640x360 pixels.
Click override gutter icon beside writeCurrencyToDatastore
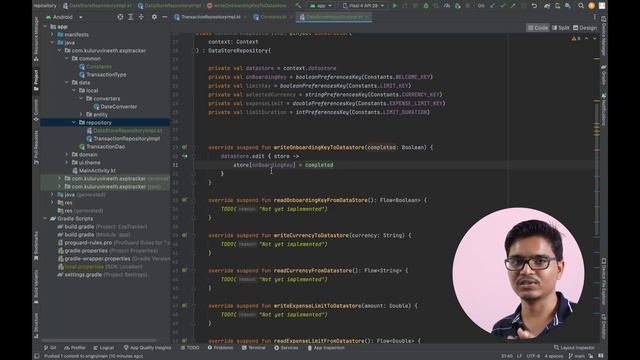point(184,236)
